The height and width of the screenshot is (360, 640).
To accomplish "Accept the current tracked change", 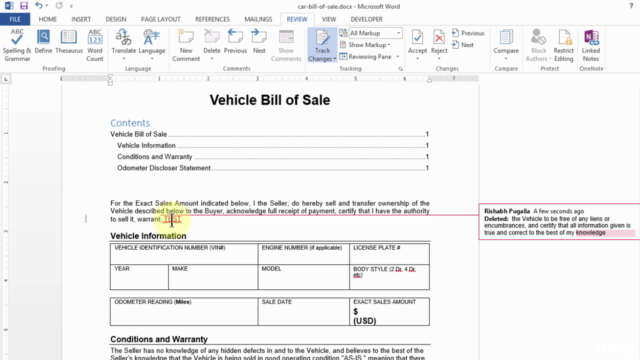I will coord(417,41).
